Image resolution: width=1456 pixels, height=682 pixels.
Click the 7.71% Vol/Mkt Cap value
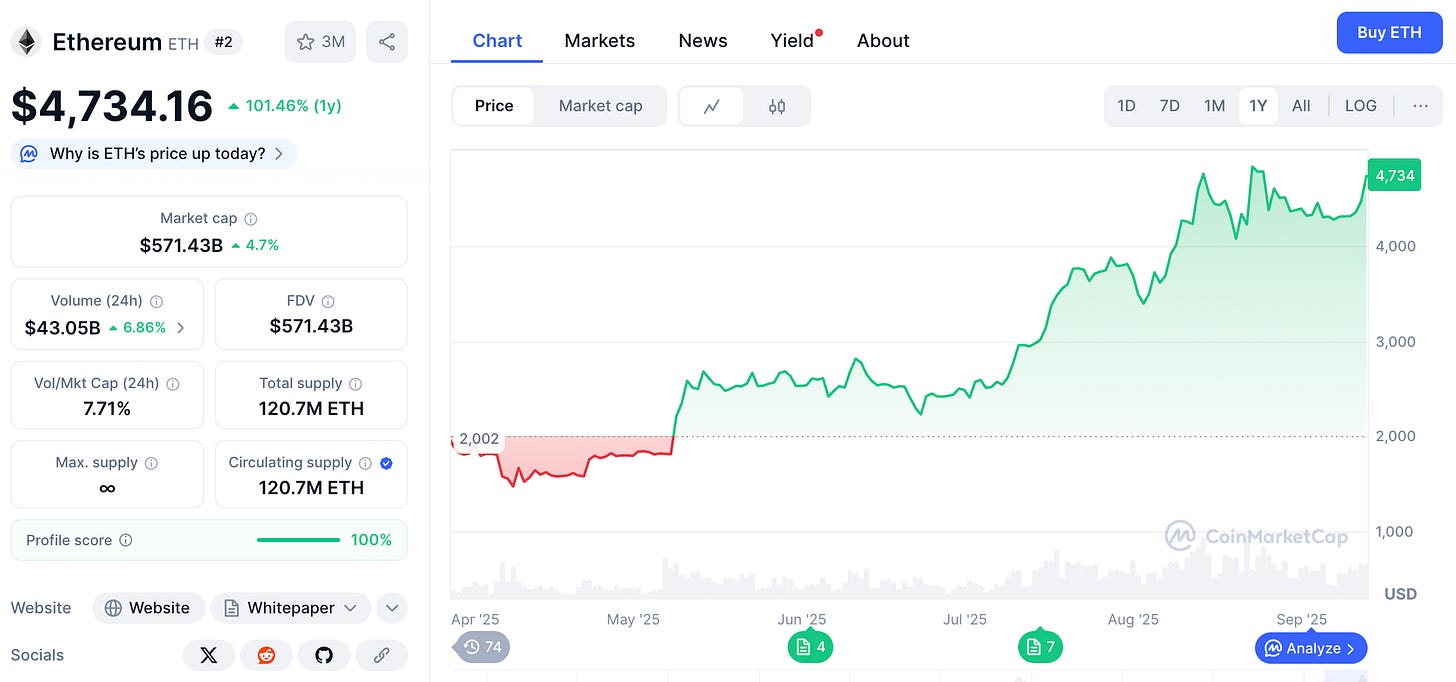coord(107,408)
